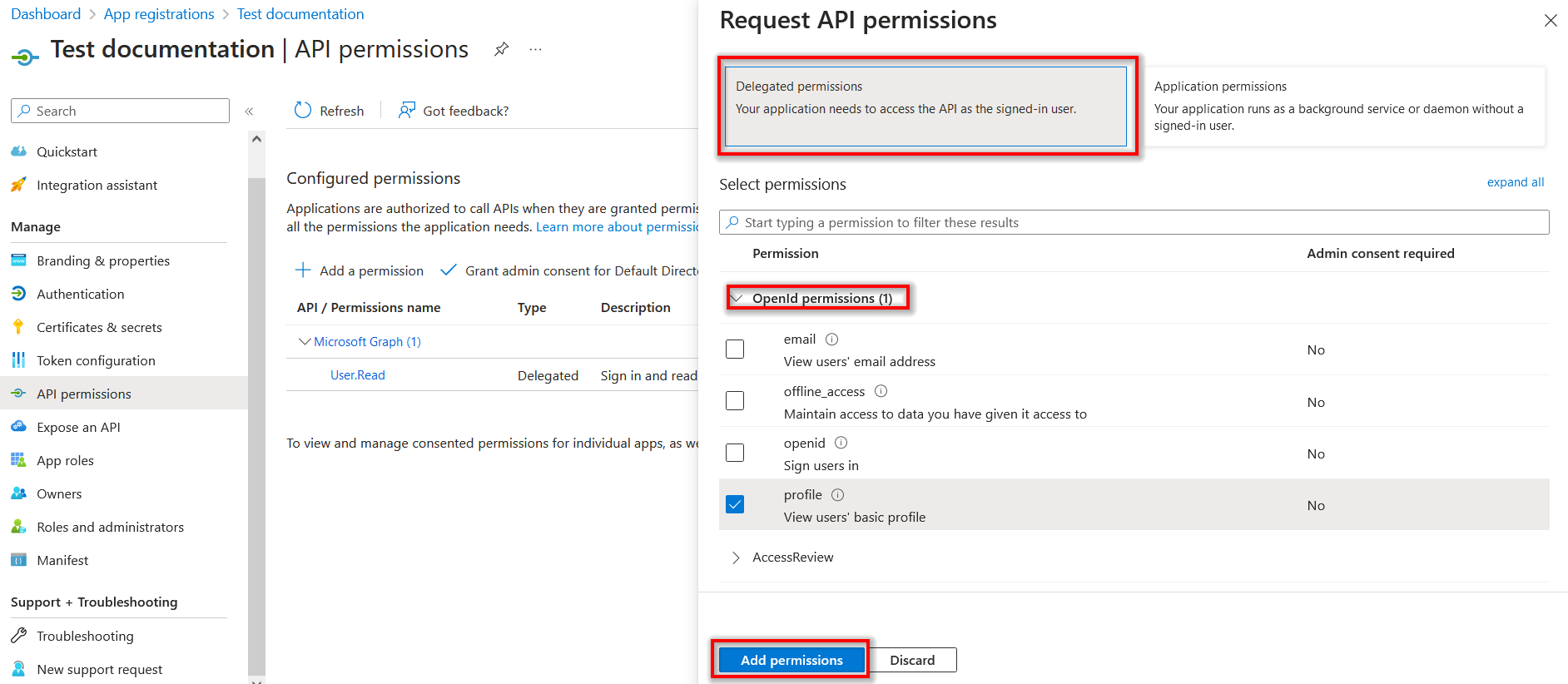Click the permission filter search field
Screen dimensions: 1568x684
pyautogui.click(x=1132, y=222)
